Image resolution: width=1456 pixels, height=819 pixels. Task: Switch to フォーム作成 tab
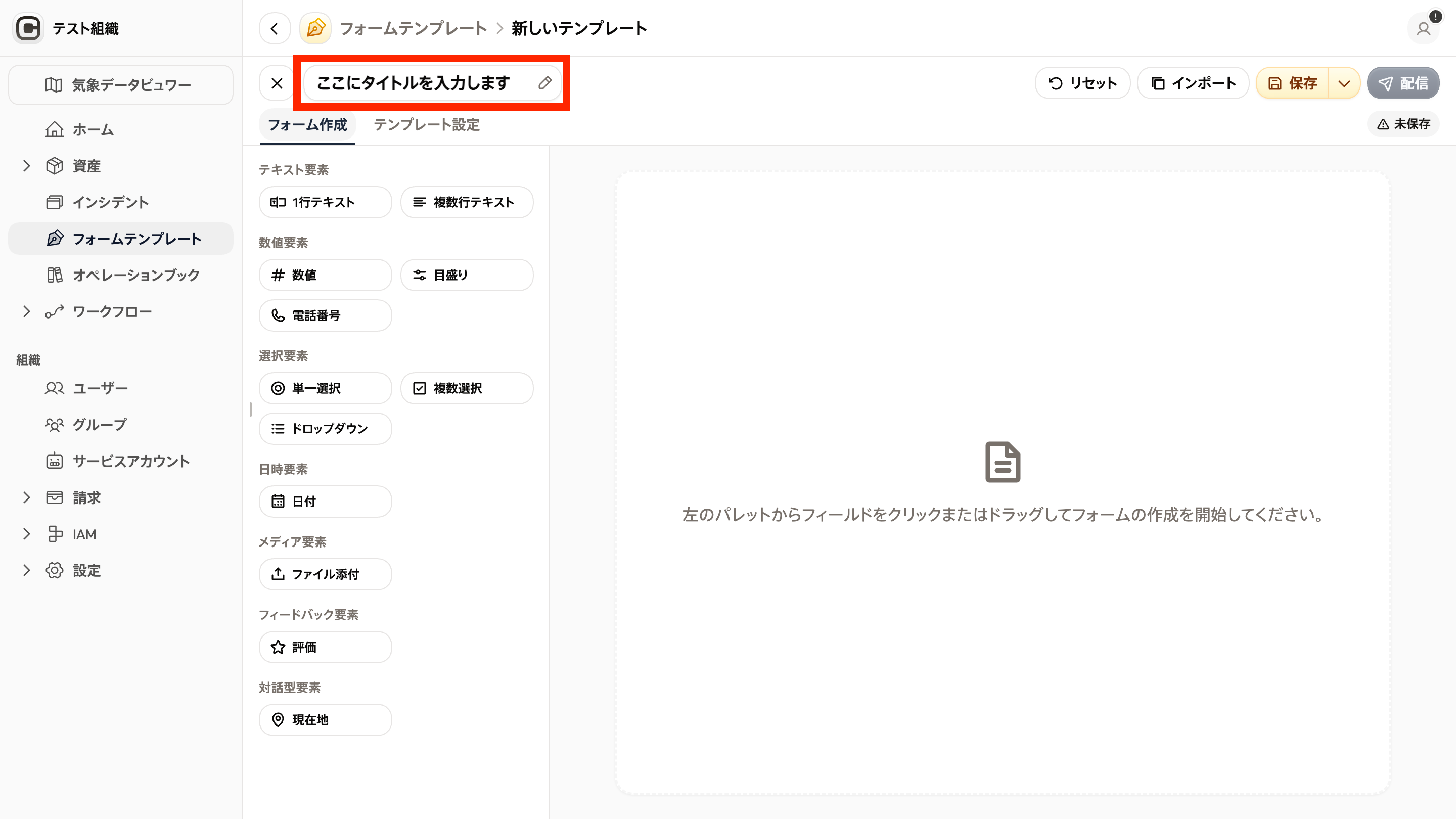click(x=307, y=125)
